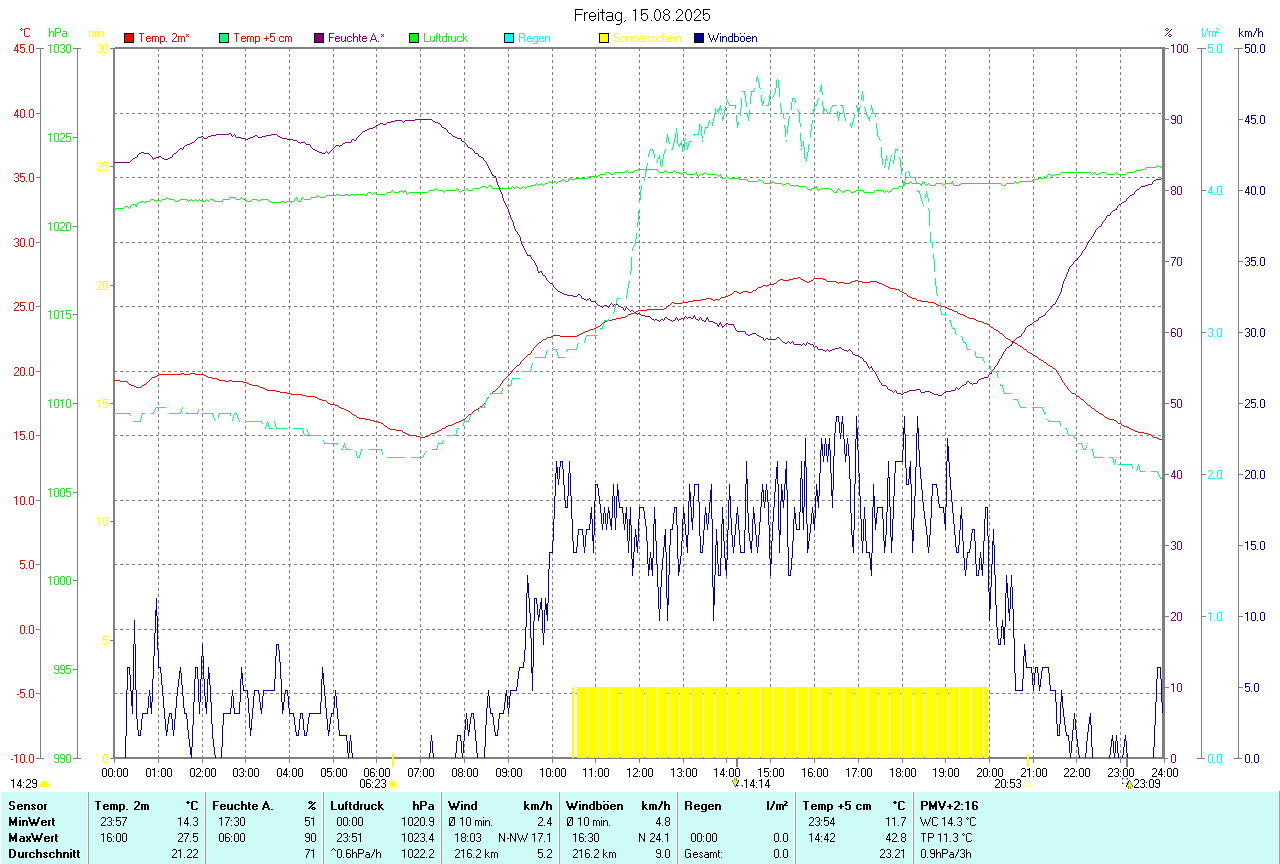Click the MaxWert row label

tap(32, 838)
